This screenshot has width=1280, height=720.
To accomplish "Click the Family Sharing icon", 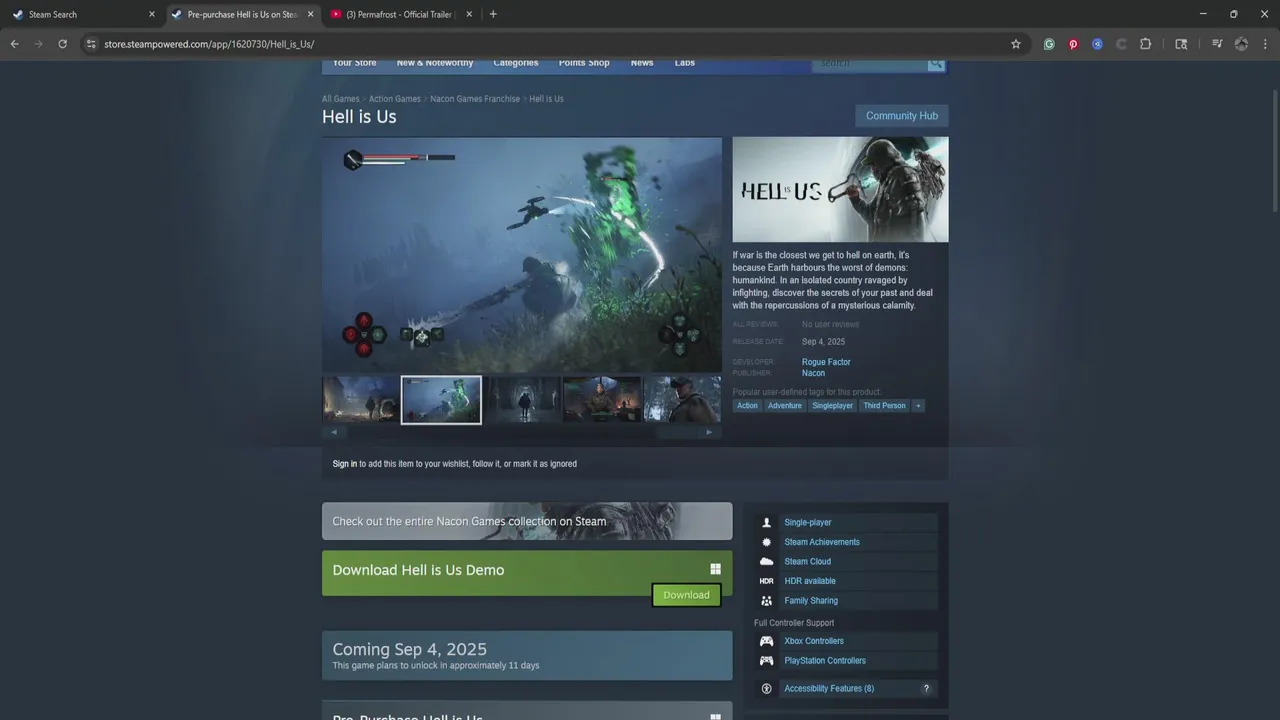I will 767,601.
